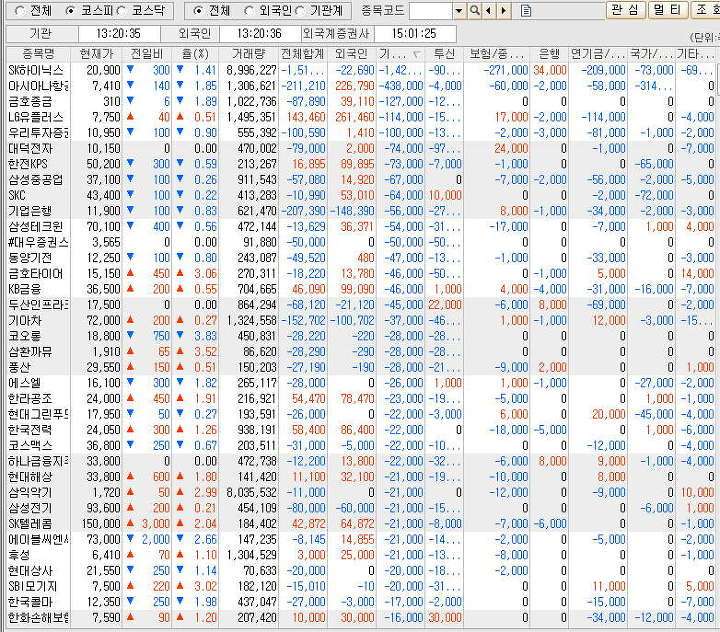This screenshot has width=720, height=632.
Task: Click the partly hidden 조 button at top right
Action: tap(705, 10)
